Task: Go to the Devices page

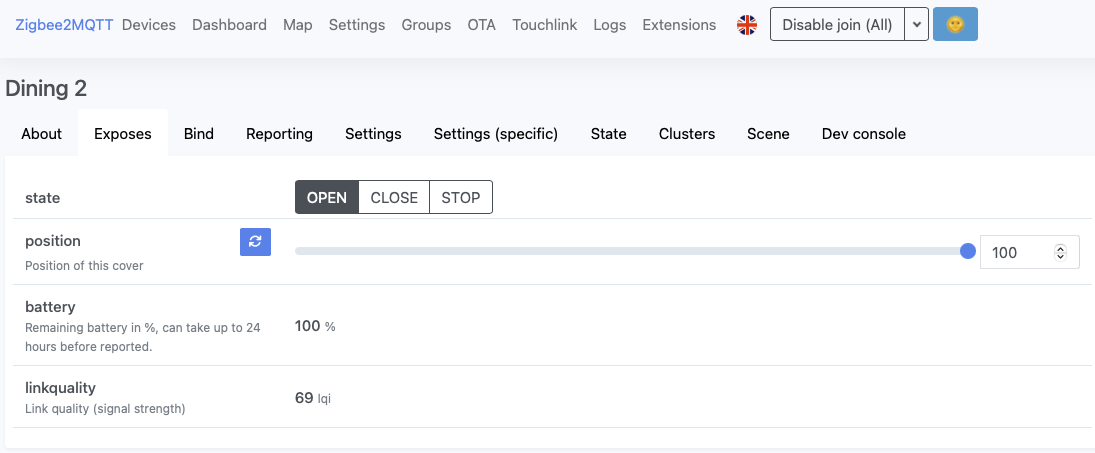Action: [x=149, y=25]
